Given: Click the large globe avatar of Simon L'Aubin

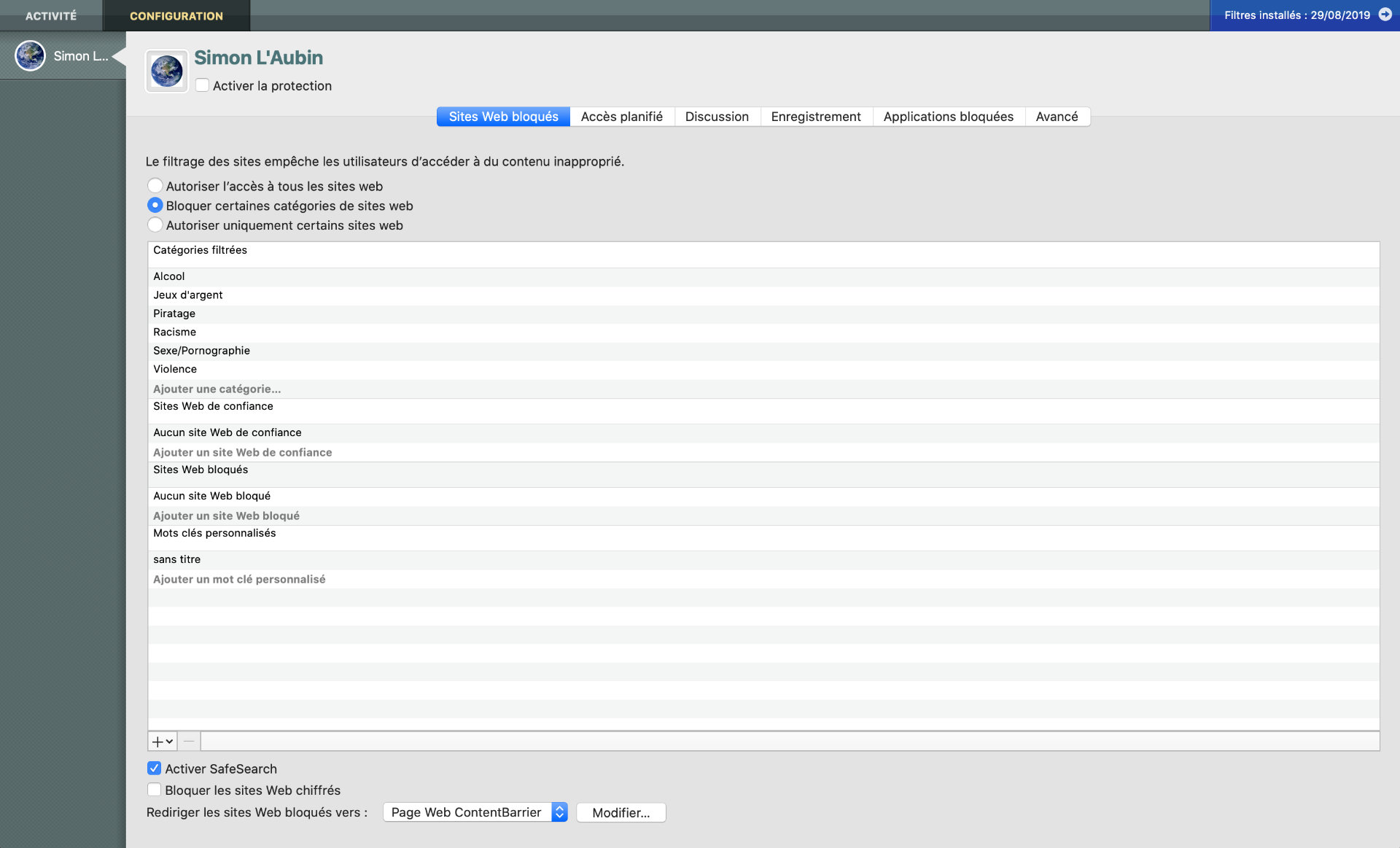Looking at the screenshot, I should (167, 71).
